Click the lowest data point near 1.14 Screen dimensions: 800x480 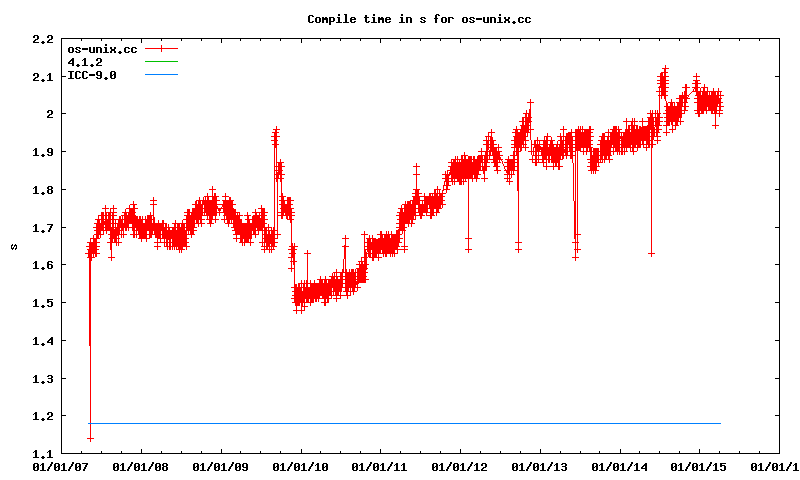(x=90, y=438)
